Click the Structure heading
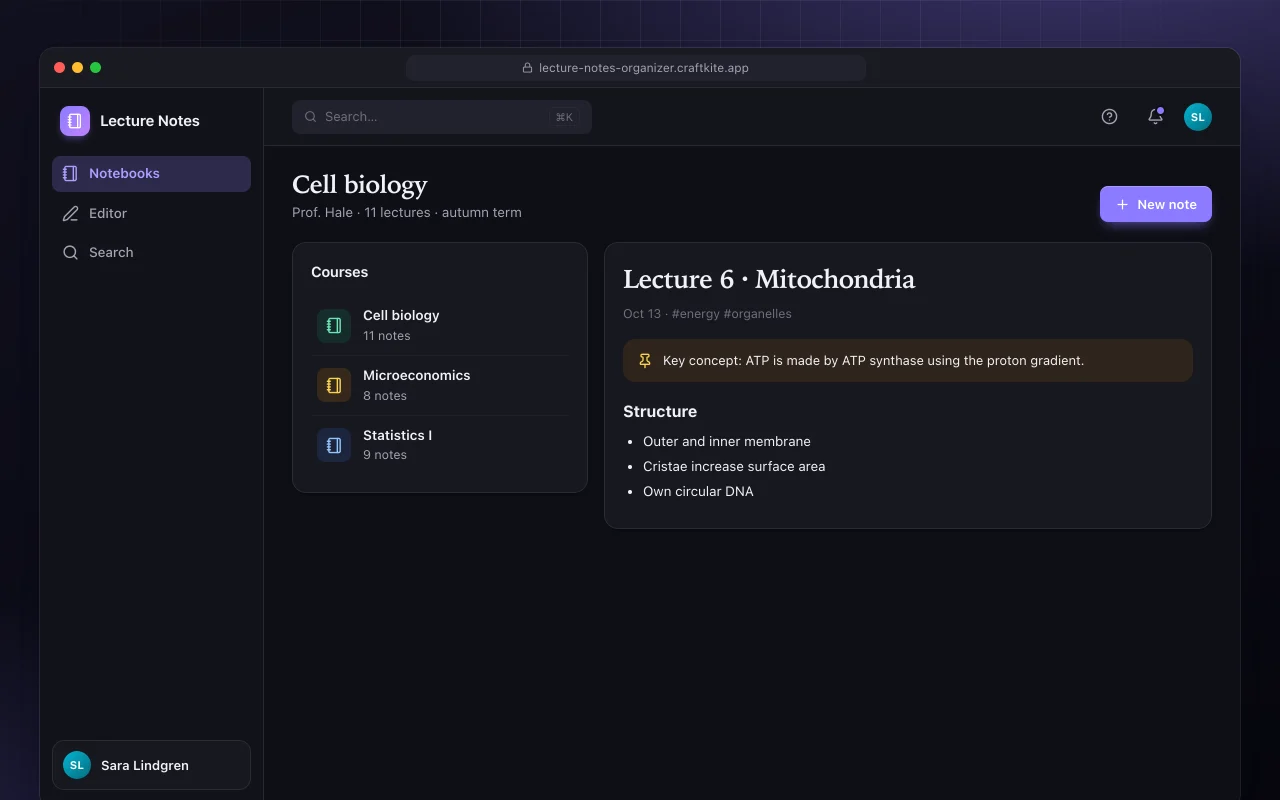The image size is (1280, 800). 660,411
